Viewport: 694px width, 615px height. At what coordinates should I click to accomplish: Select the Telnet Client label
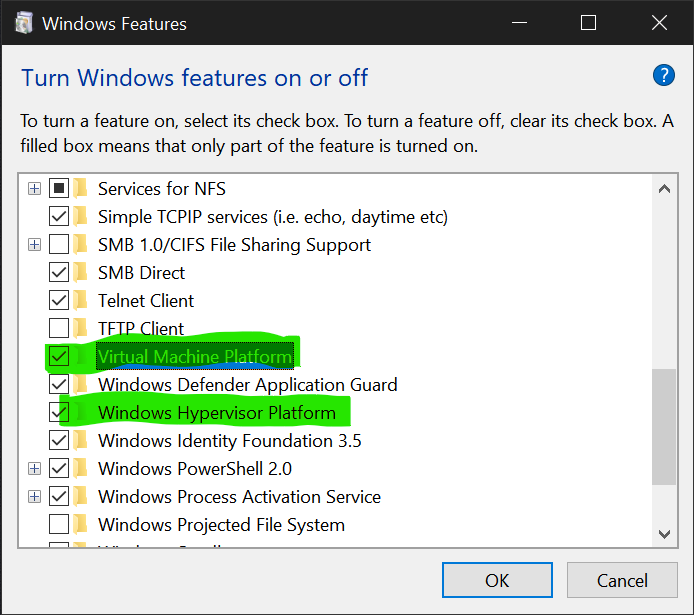click(146, 301)
